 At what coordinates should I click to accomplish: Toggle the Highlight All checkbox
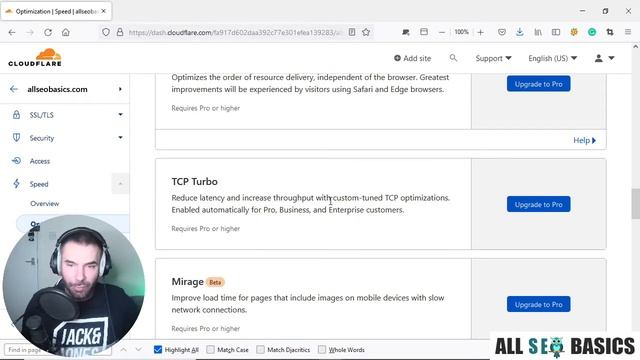[158, 350]
